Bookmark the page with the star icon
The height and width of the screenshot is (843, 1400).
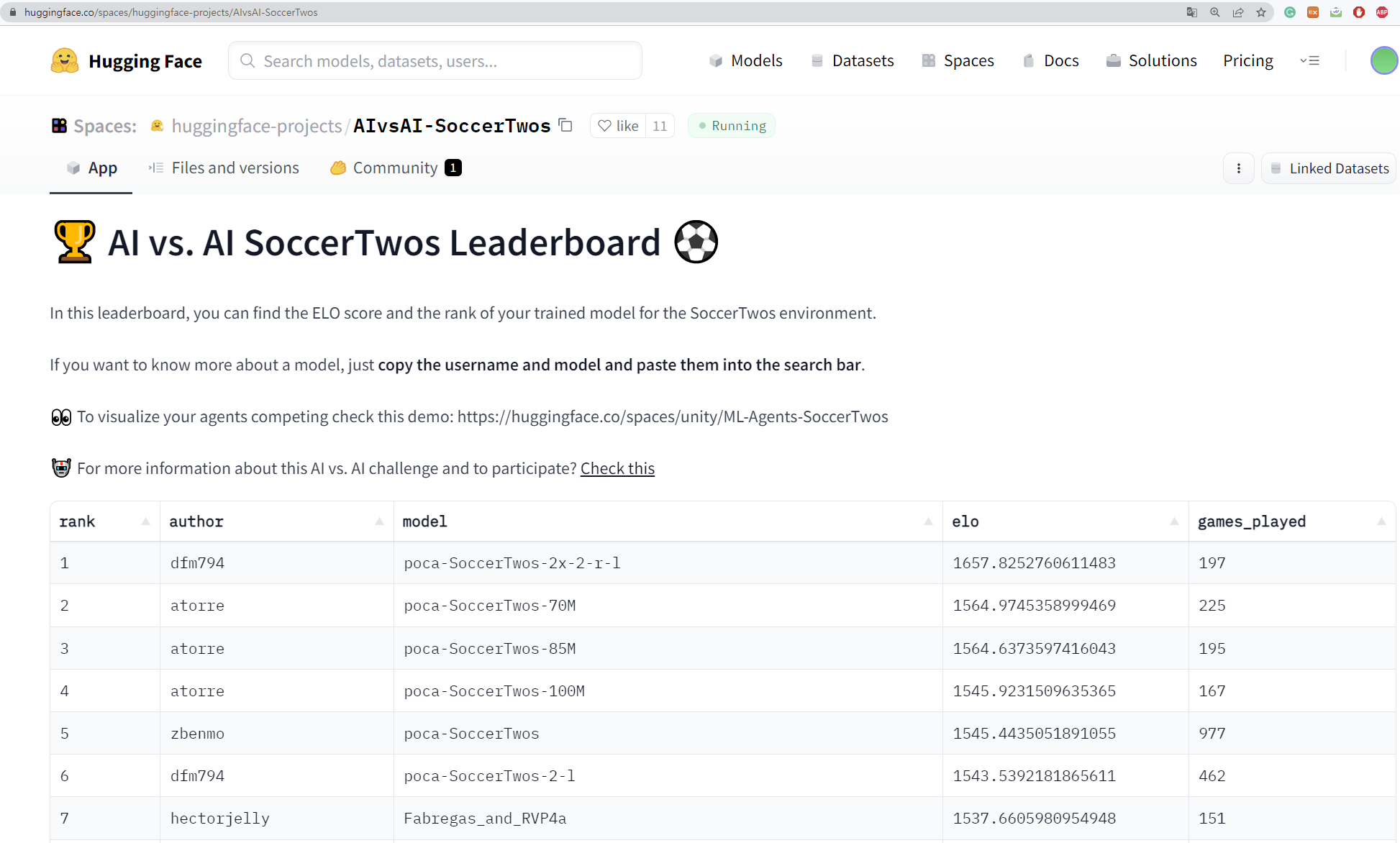[1260, 12]
